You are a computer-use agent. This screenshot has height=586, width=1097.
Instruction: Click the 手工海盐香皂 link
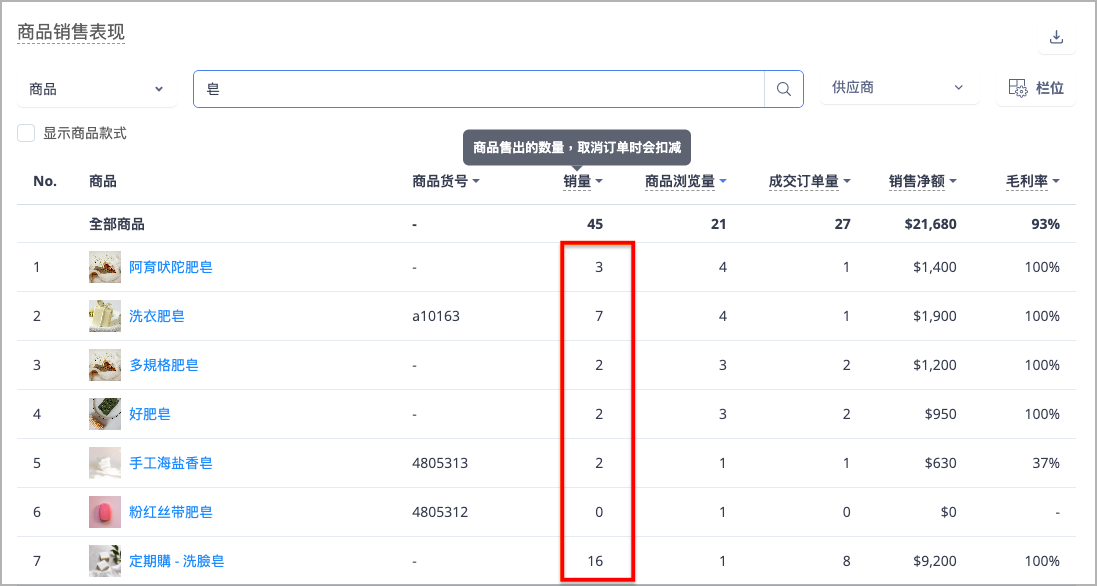[x=171, y=463]
